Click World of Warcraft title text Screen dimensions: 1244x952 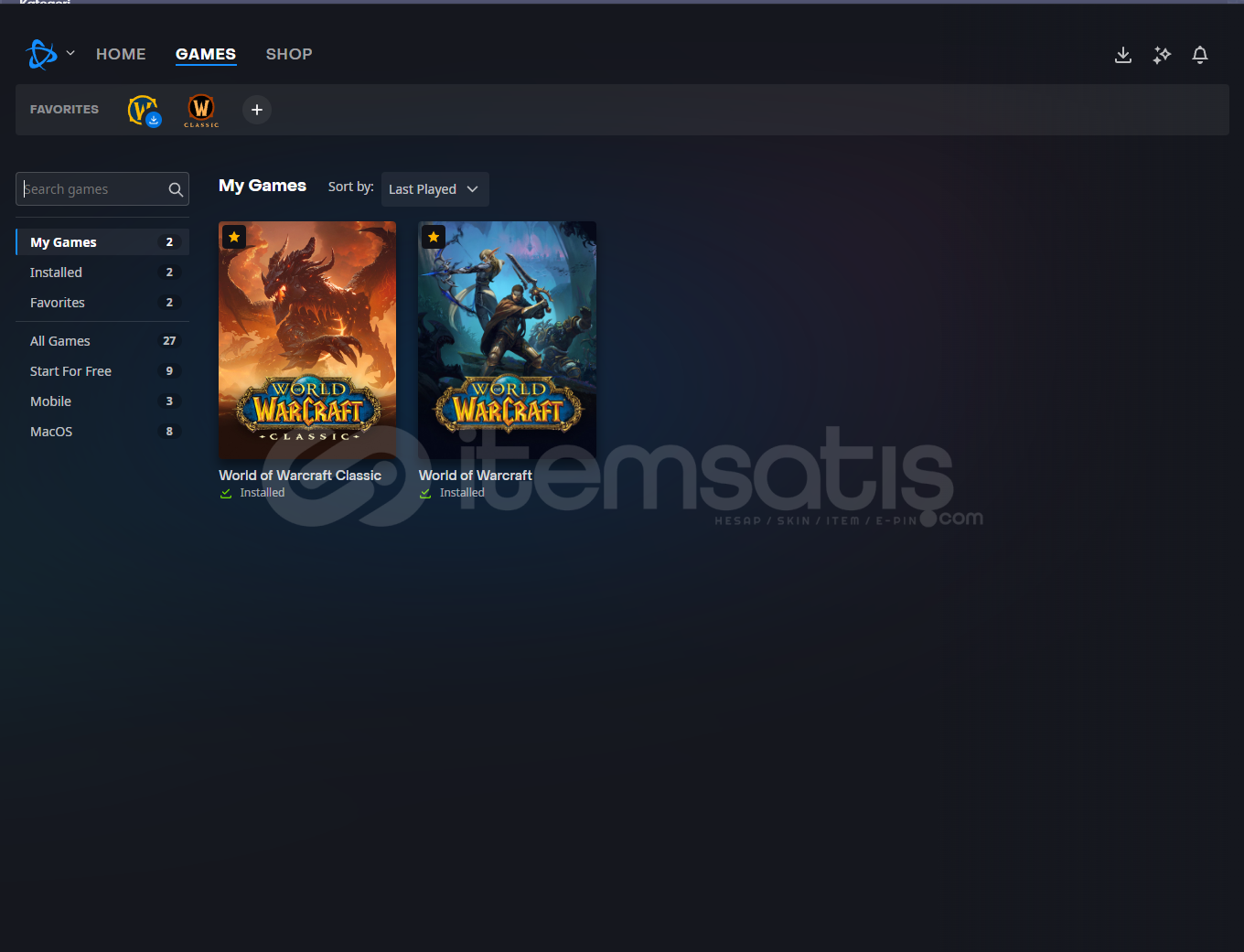[476, 476]
